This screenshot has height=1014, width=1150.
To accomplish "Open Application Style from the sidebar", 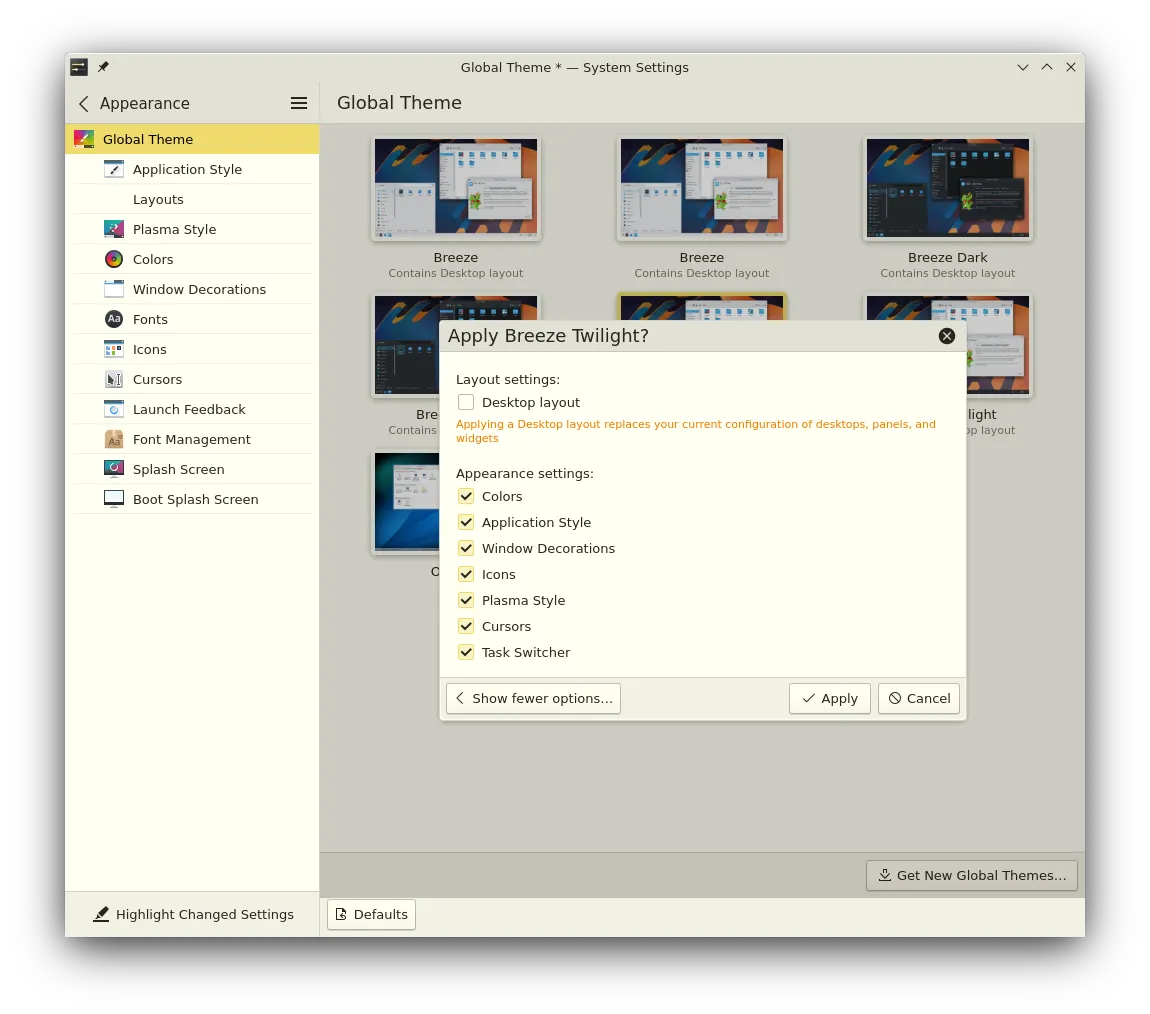I will [113, 169].
